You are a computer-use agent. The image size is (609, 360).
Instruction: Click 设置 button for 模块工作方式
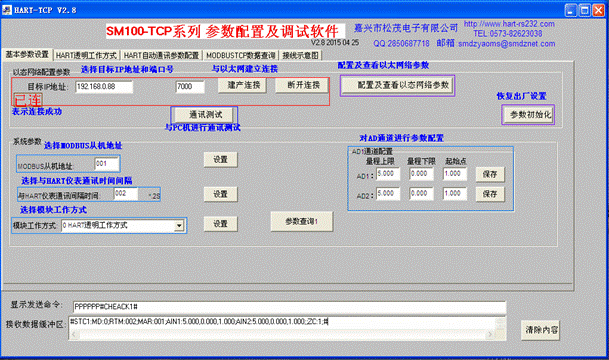tap(221, 224)
